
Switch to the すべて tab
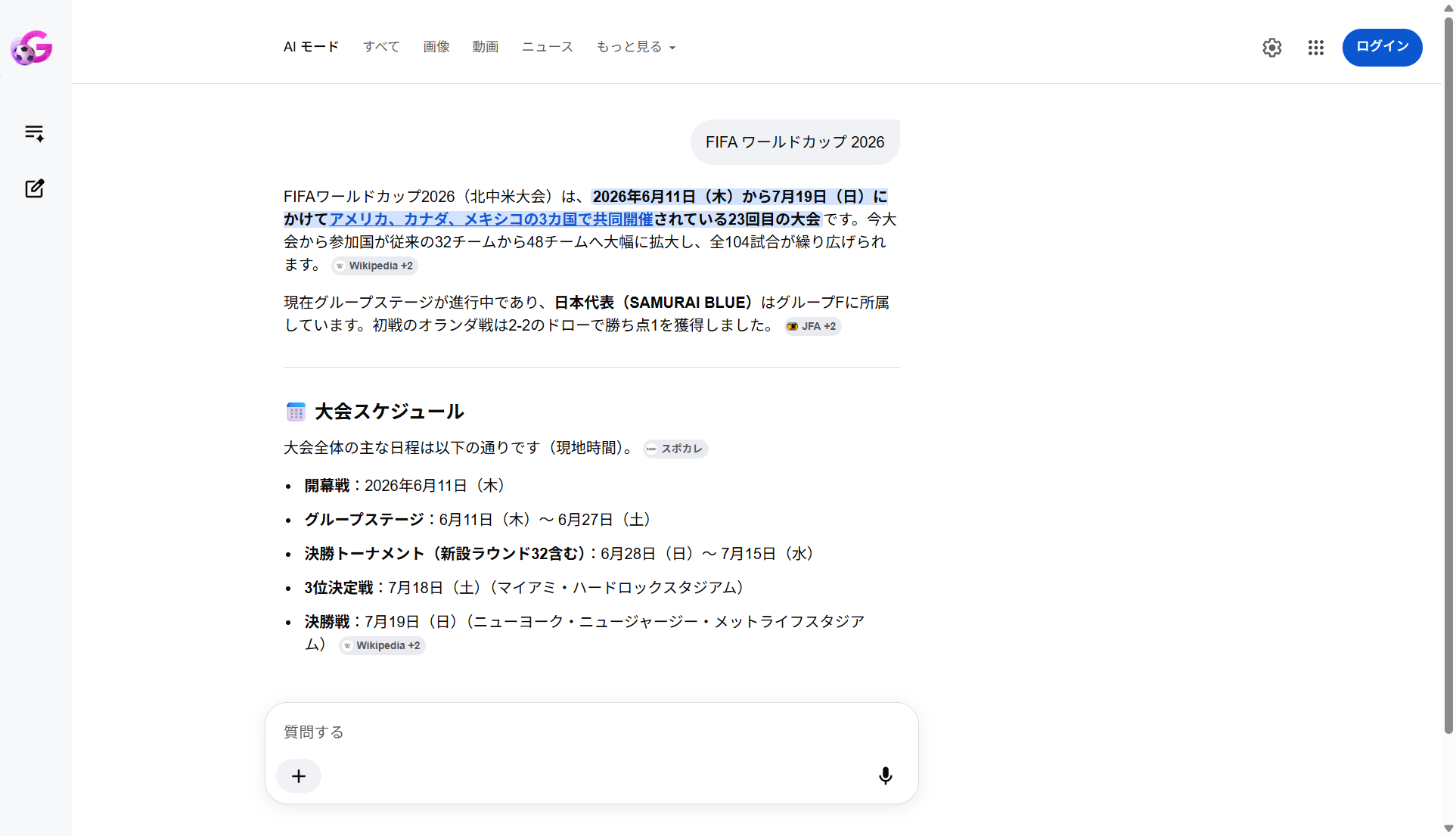[381, 47]
